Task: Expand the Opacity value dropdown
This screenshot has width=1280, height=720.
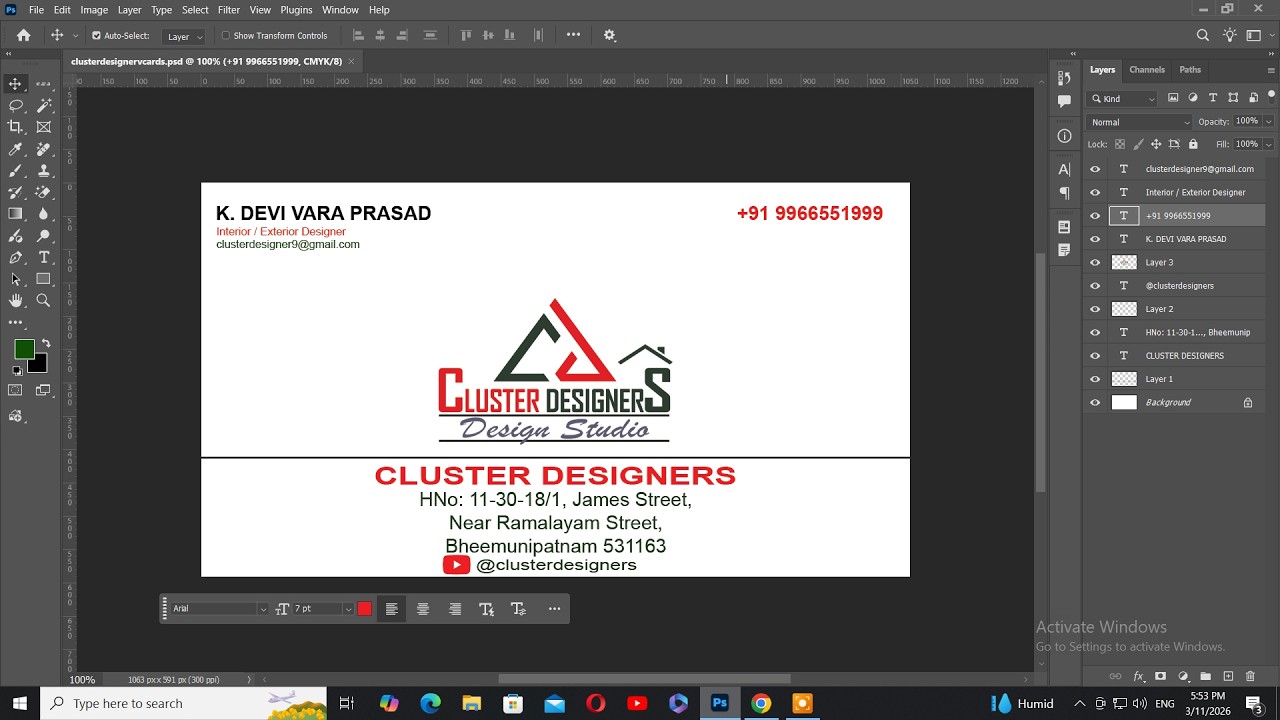Action: (x=1269, y=122)
